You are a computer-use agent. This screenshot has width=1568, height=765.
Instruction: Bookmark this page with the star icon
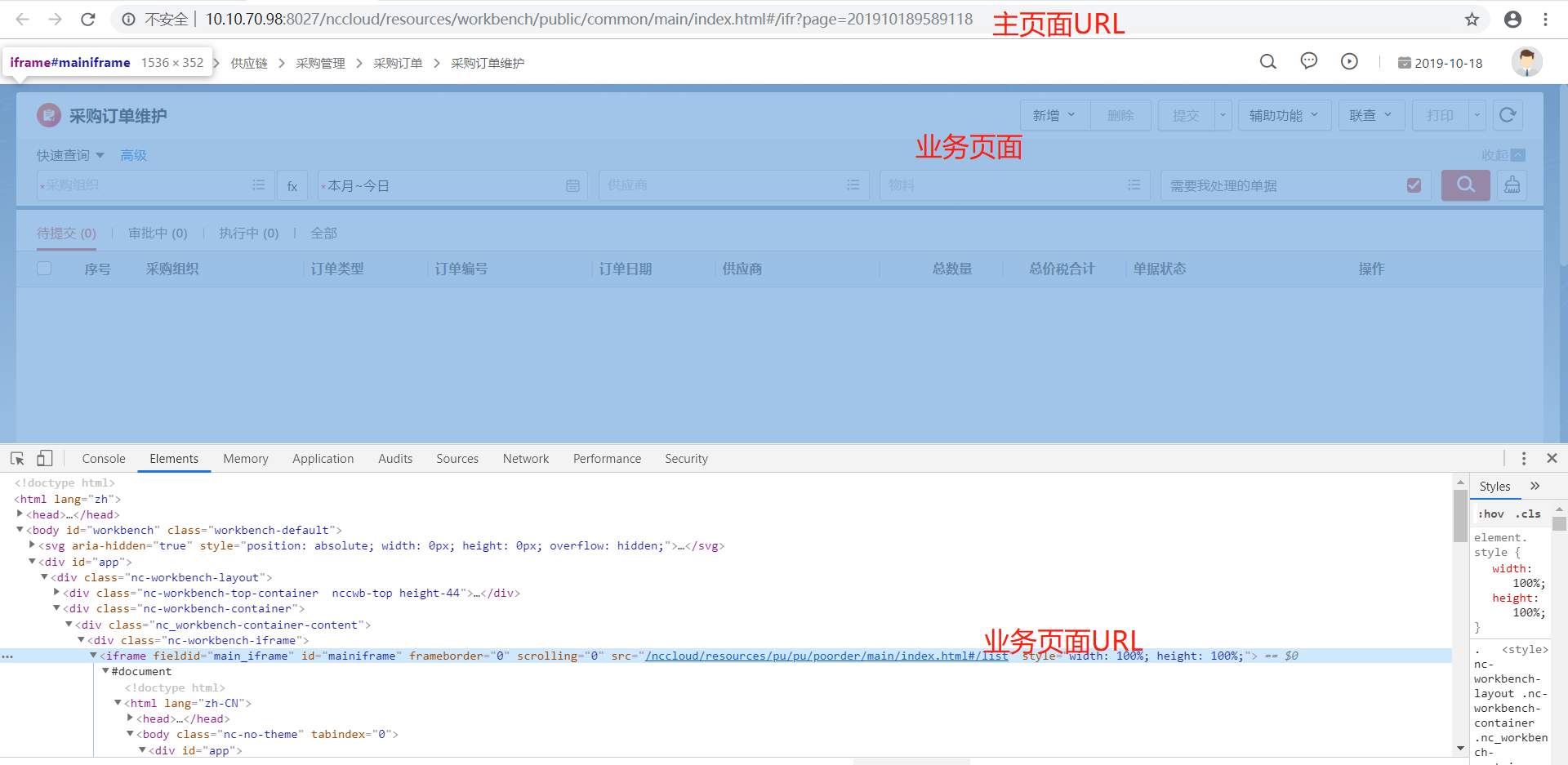pos(1472,20)
